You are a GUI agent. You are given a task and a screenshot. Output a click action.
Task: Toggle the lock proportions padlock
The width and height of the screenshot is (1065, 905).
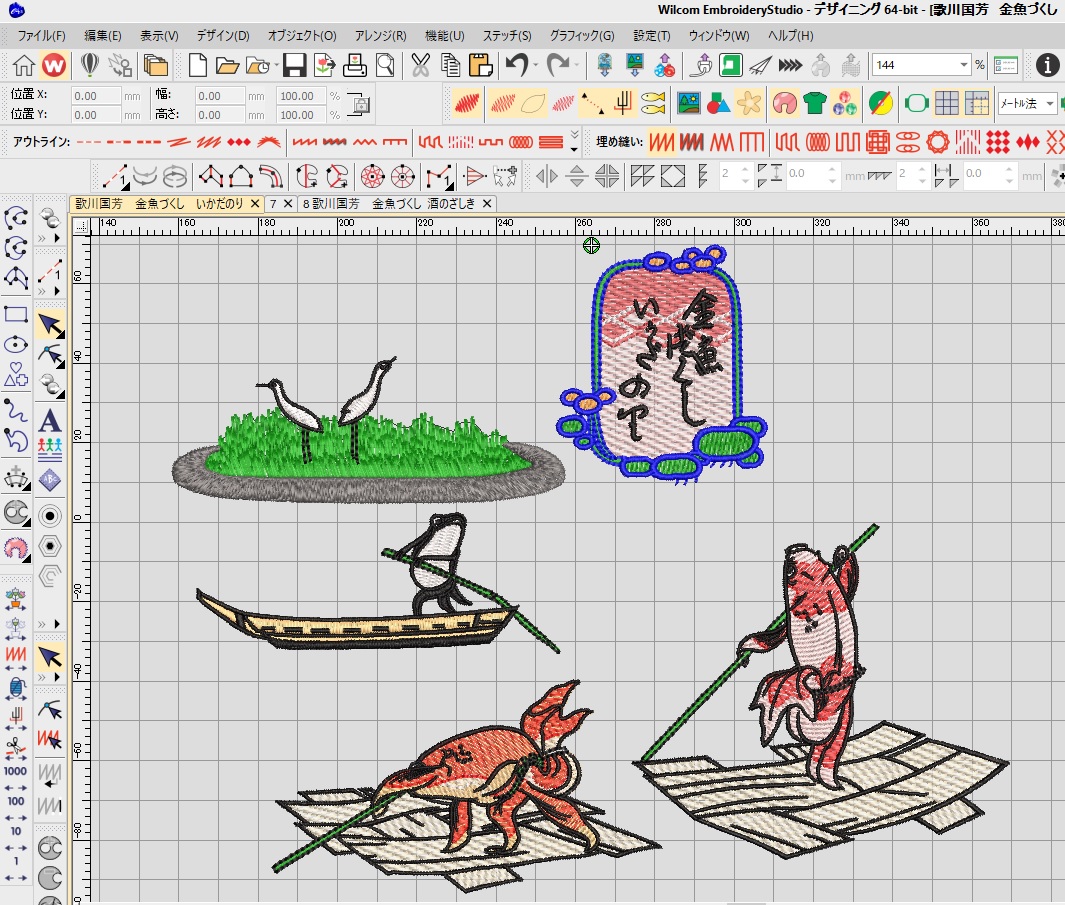359,105
